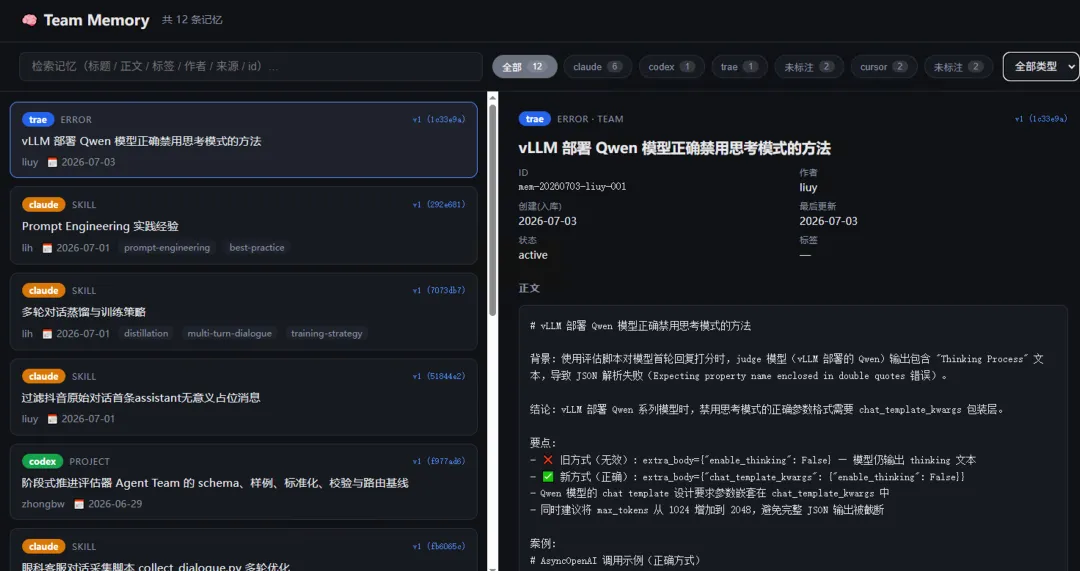This screenshot has height=571, width=1080.
Task: Click calendar icon next to 2026-07-03 in vLLM card
Action: 52,163
